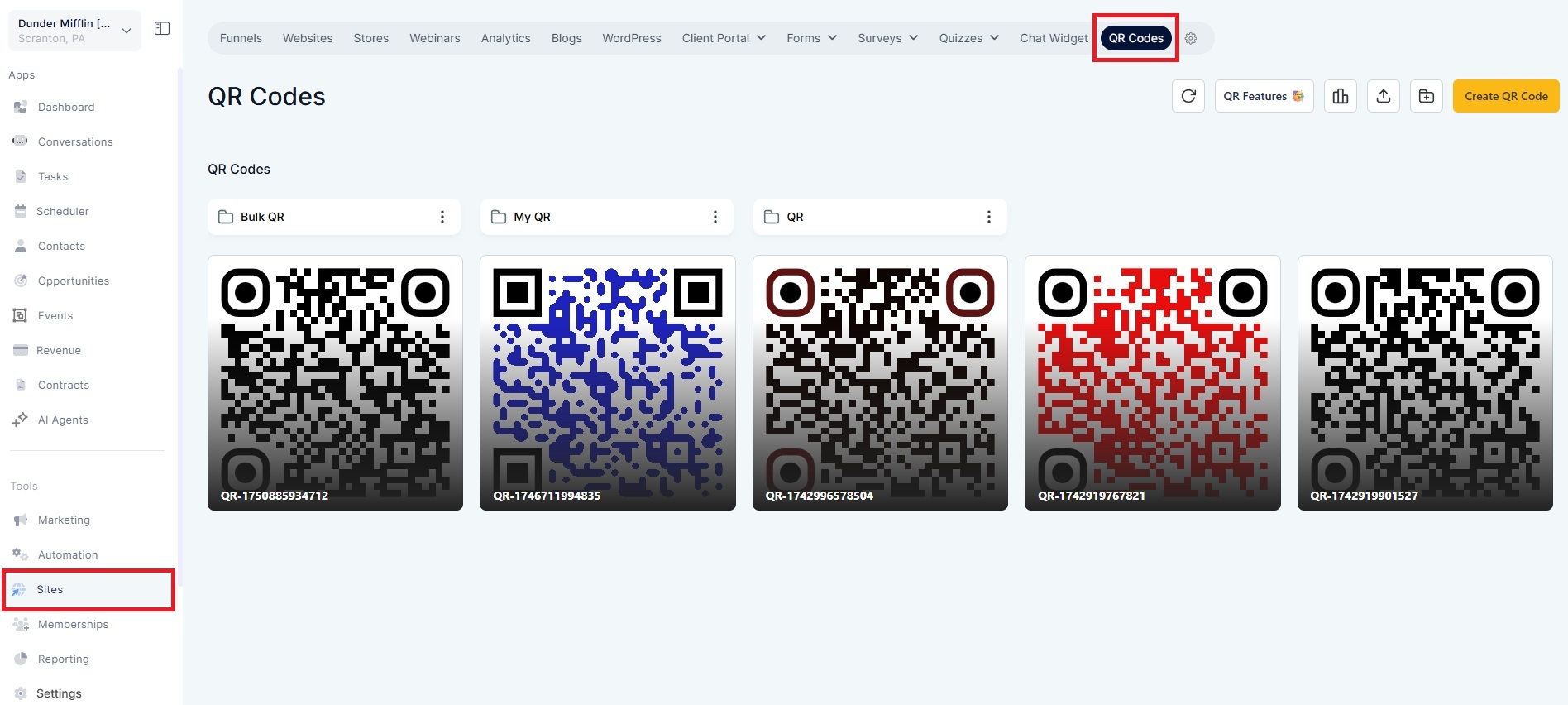Open Sites in the sidebar
This screenshot has width=1568, height=705.
tap(88, 589)
